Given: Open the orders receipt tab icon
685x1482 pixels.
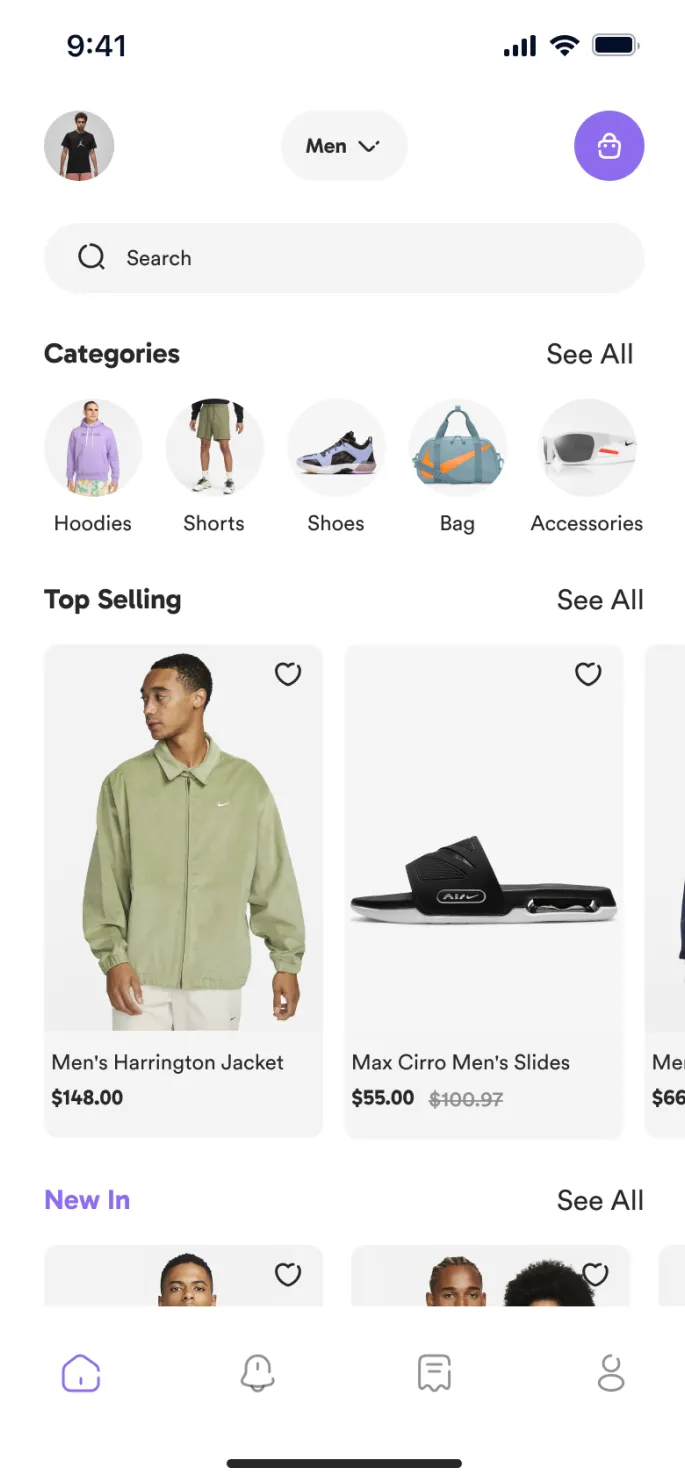Looking at the screenshot, I should [x=434, y=1373].
